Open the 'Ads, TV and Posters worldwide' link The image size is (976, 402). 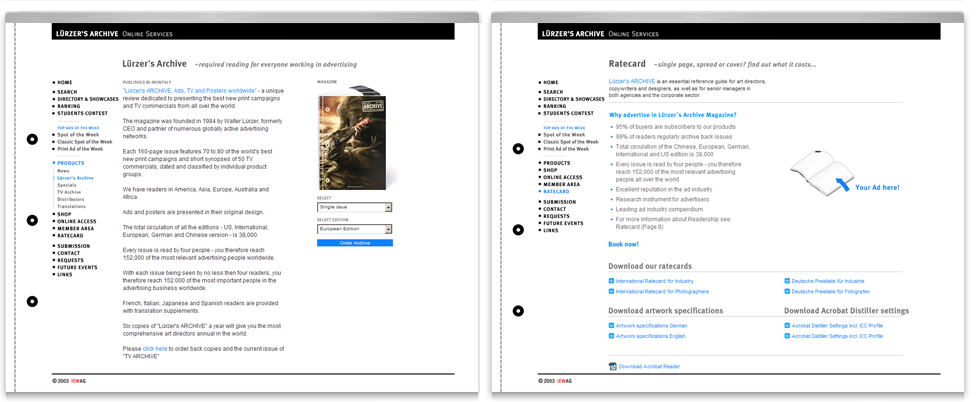(x=190, y=91)
